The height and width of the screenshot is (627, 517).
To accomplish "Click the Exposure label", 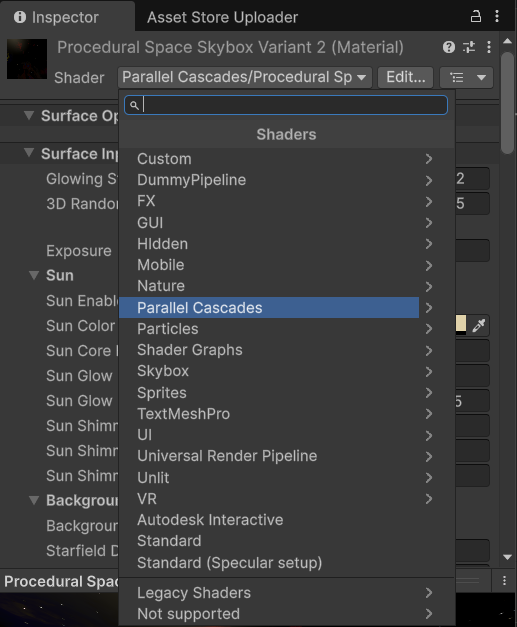I will [79, 251].
